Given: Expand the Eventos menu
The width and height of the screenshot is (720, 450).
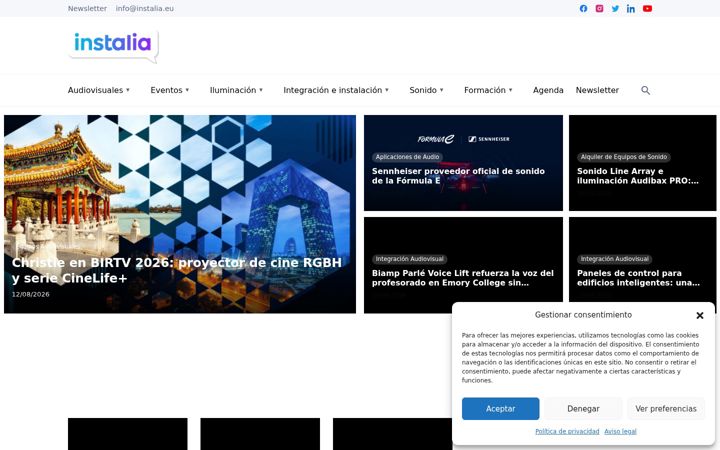Looking at the screenshot, I should click(169, 90).
